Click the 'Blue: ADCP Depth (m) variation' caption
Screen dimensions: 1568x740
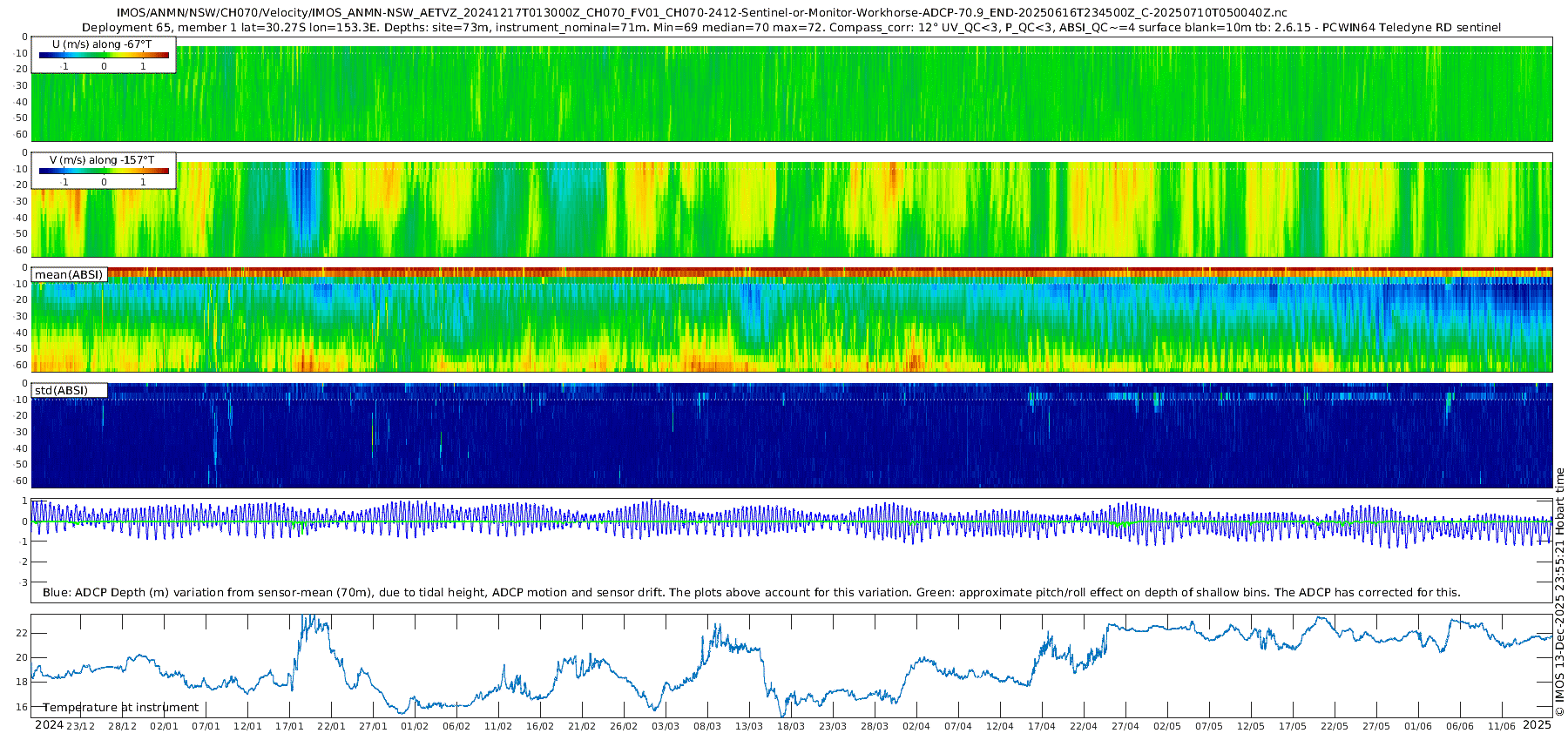(752, 593)
